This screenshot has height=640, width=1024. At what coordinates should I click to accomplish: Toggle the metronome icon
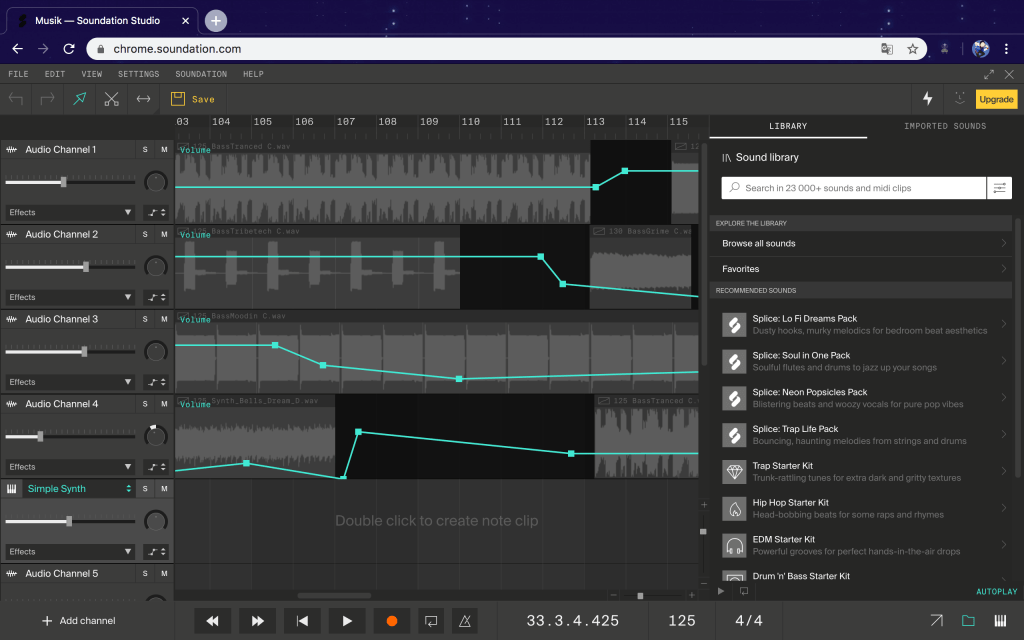[464, 621]
